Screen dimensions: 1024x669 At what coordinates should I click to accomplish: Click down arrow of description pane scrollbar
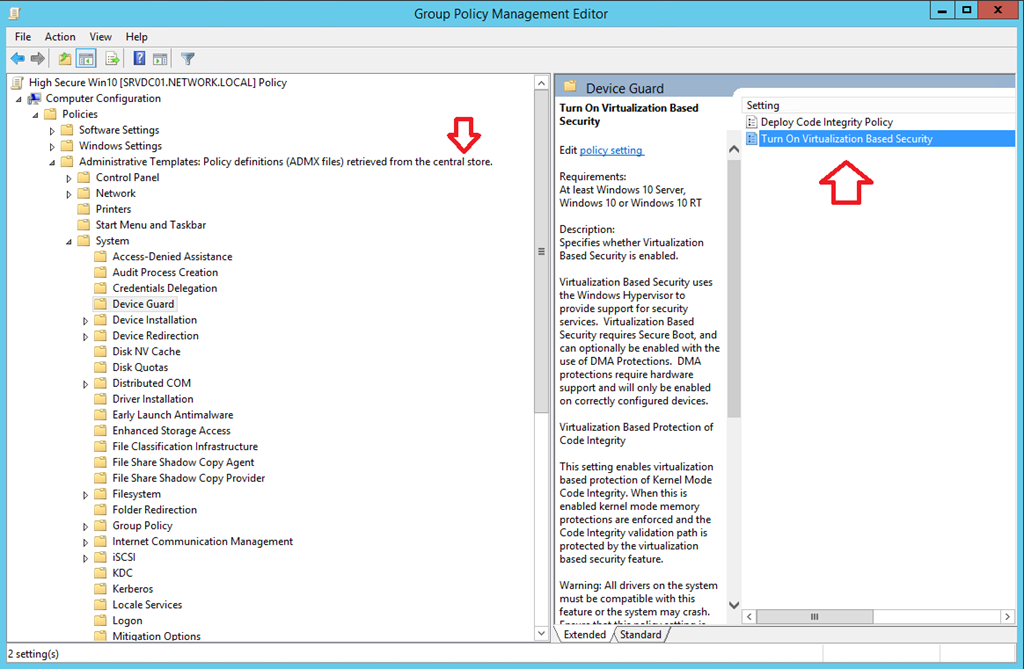click(733, 605)
